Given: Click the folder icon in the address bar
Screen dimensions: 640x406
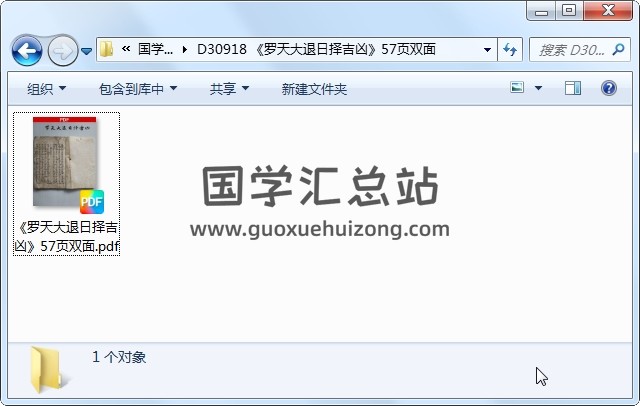Looking at the screenshot, I should point(107,49).
